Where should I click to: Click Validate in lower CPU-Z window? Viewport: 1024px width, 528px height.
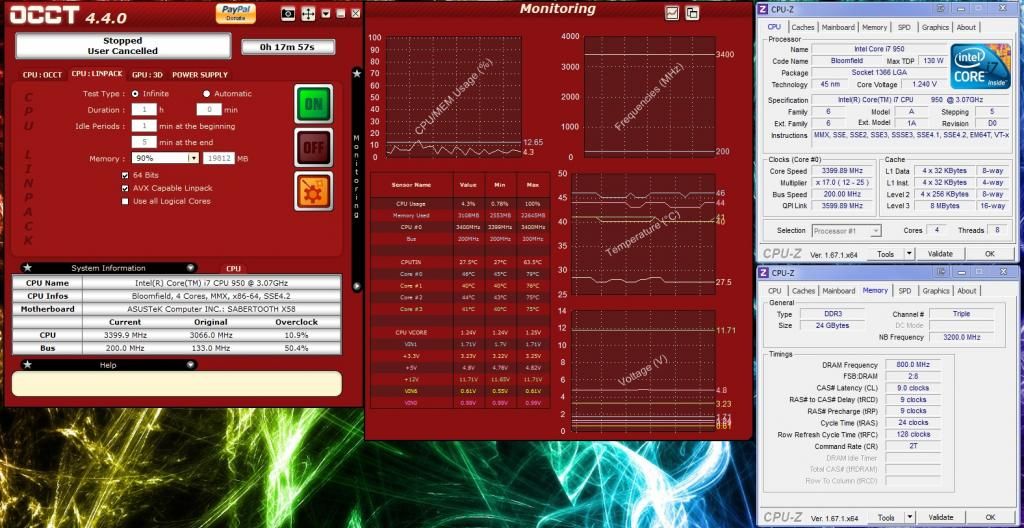pyautogui.click(x=940, y=518)
